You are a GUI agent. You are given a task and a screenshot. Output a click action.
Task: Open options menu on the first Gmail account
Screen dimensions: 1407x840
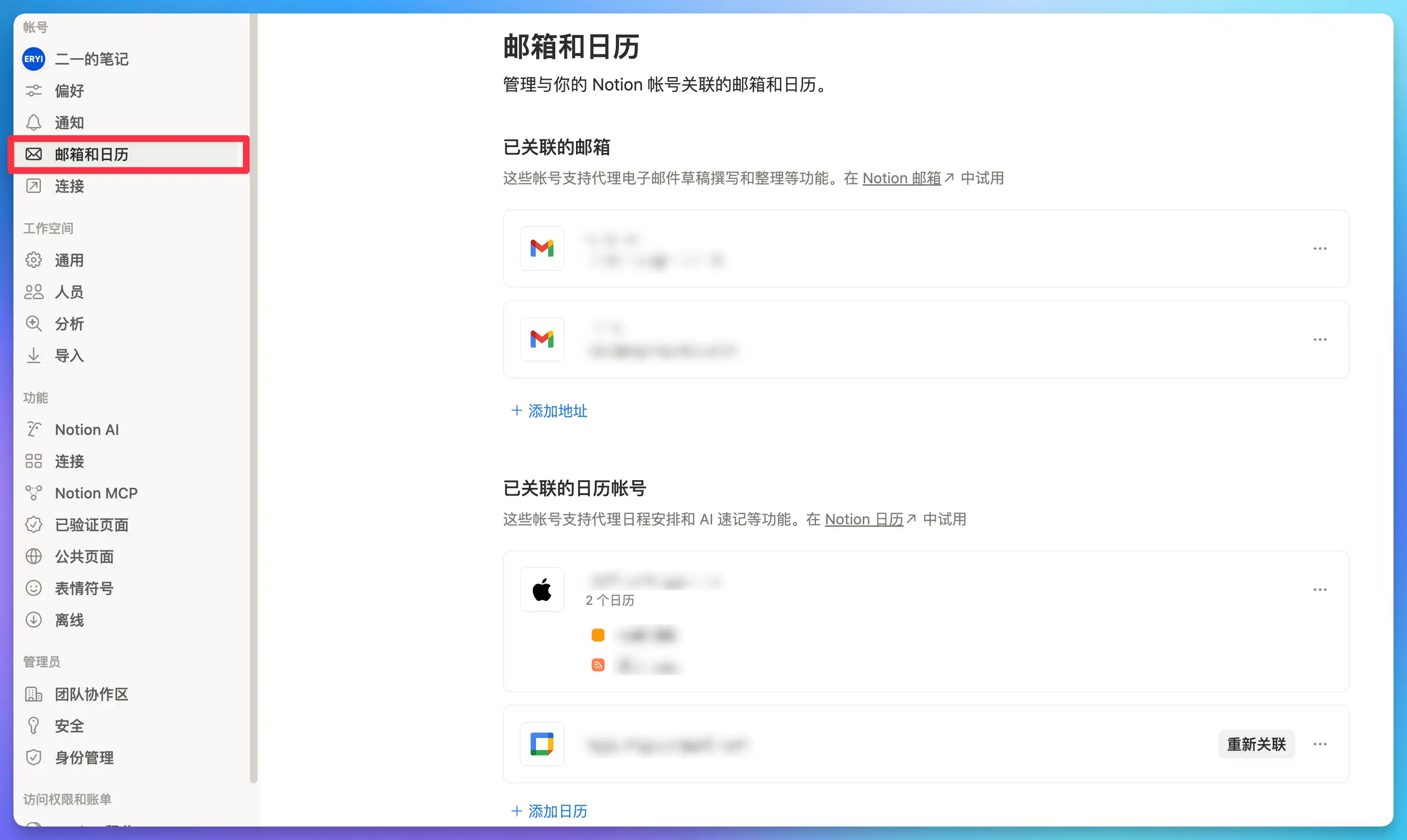[x=1320, y=249]
